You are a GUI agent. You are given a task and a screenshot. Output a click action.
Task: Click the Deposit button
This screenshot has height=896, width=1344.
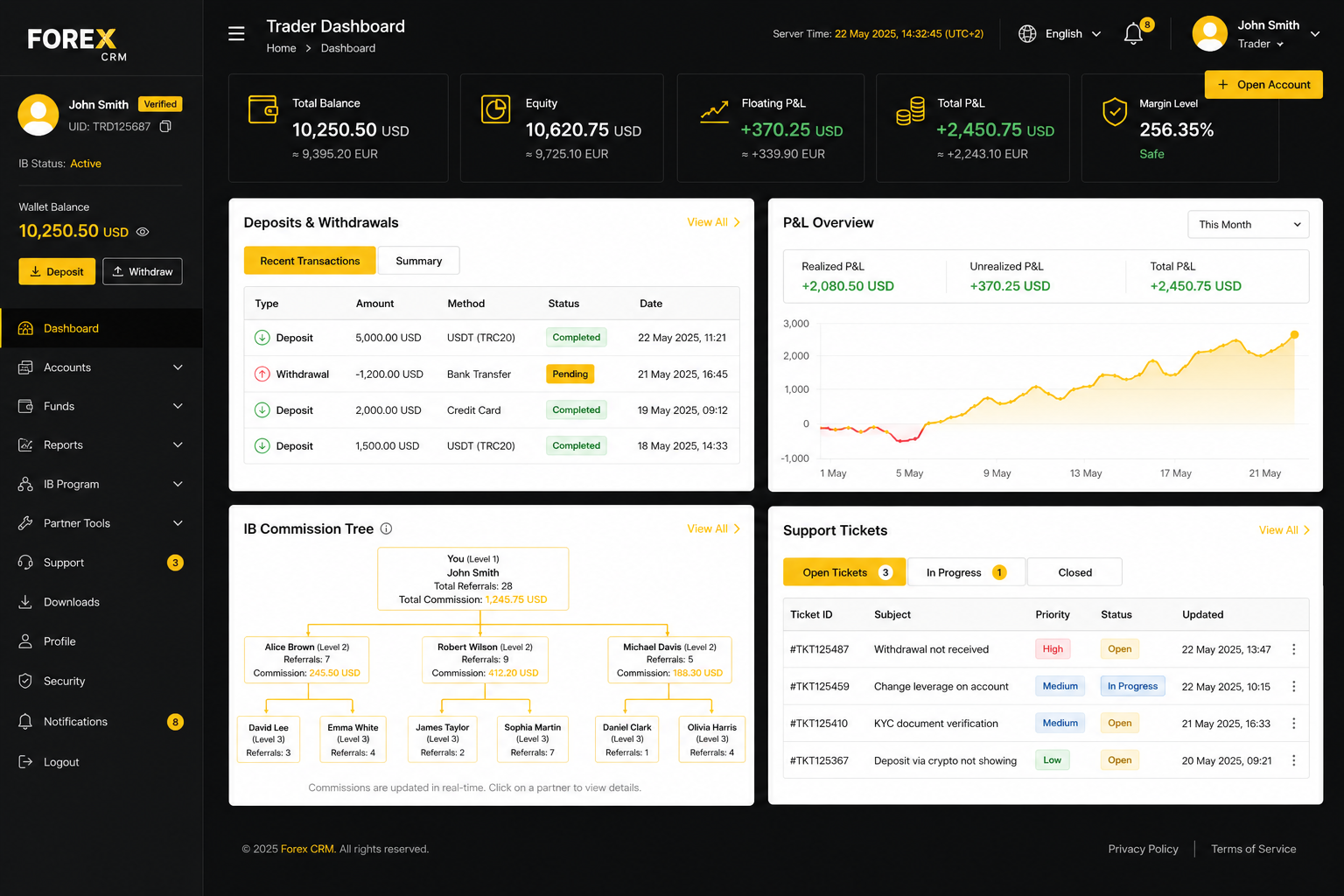(57, 271)
